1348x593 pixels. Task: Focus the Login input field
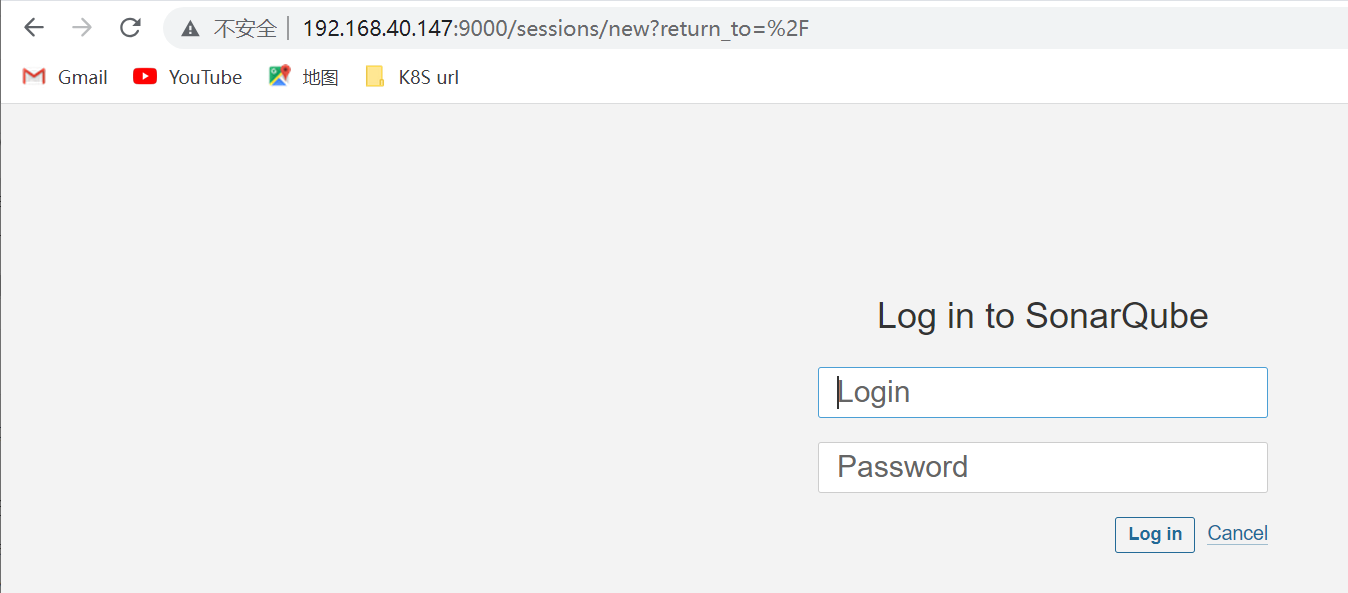click(x=1042, y=392)
